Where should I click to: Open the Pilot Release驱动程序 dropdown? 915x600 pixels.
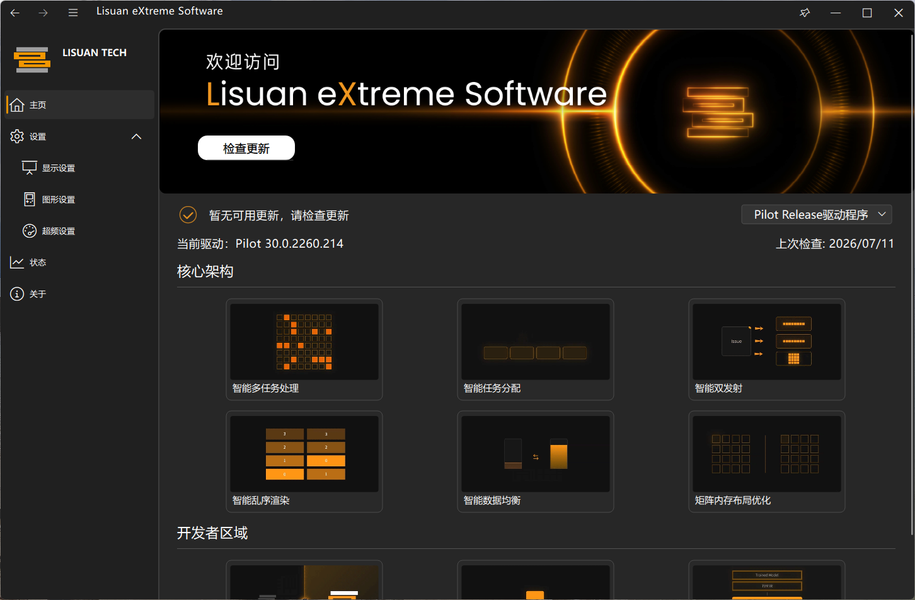[x=816, y=215]
